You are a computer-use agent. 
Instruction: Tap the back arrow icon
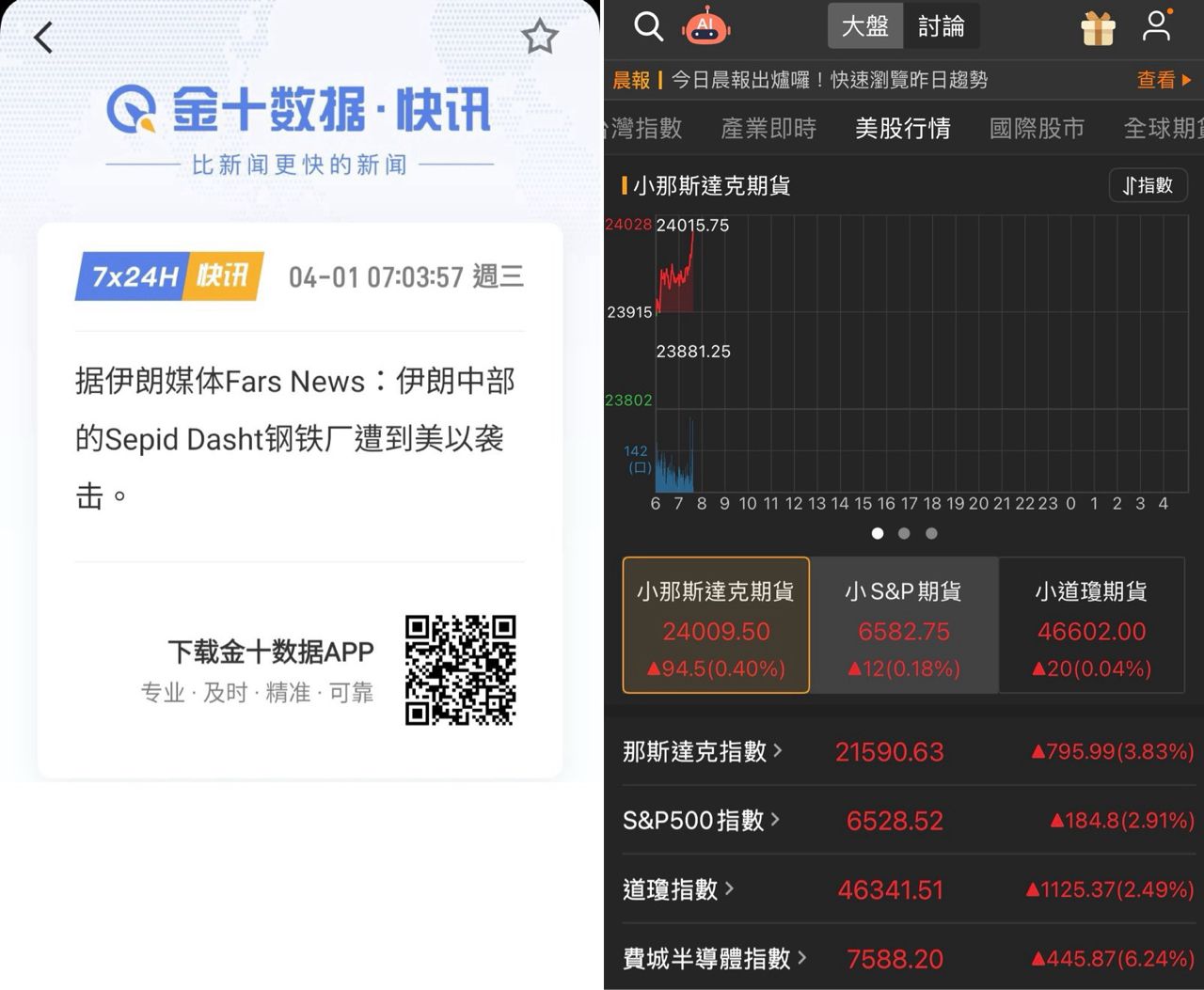43,38
